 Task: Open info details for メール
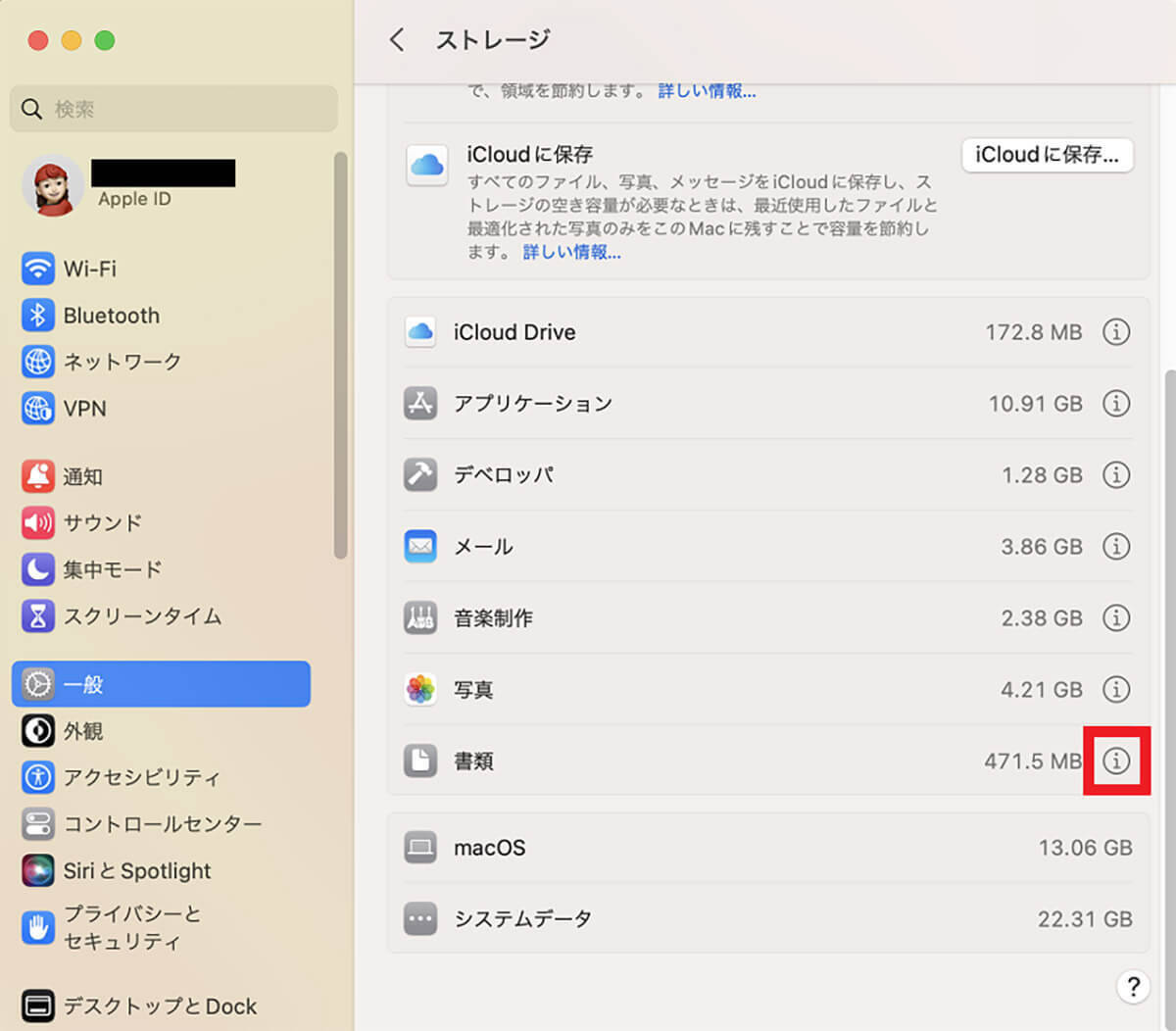point(1116,546)
